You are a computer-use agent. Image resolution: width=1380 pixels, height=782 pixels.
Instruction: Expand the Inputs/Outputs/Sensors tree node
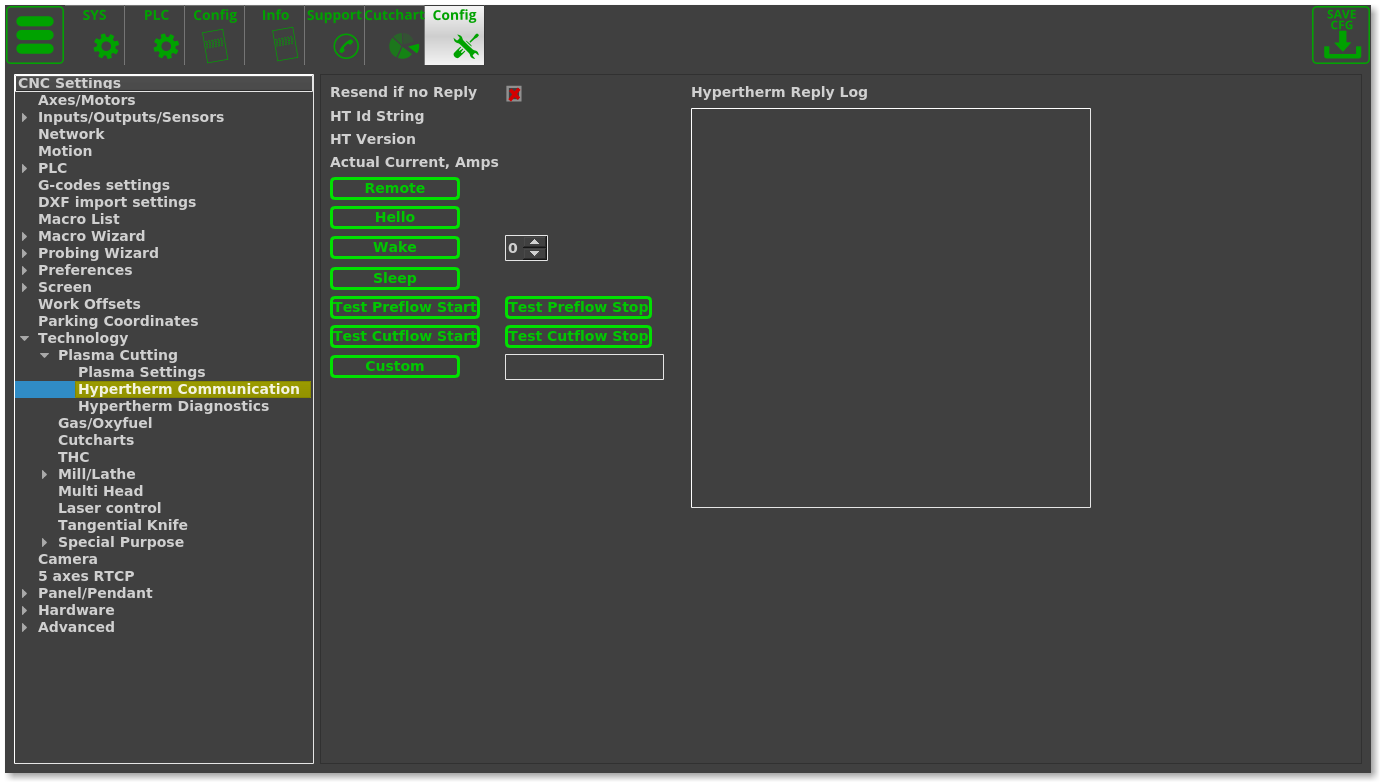[x=25, y=118]
